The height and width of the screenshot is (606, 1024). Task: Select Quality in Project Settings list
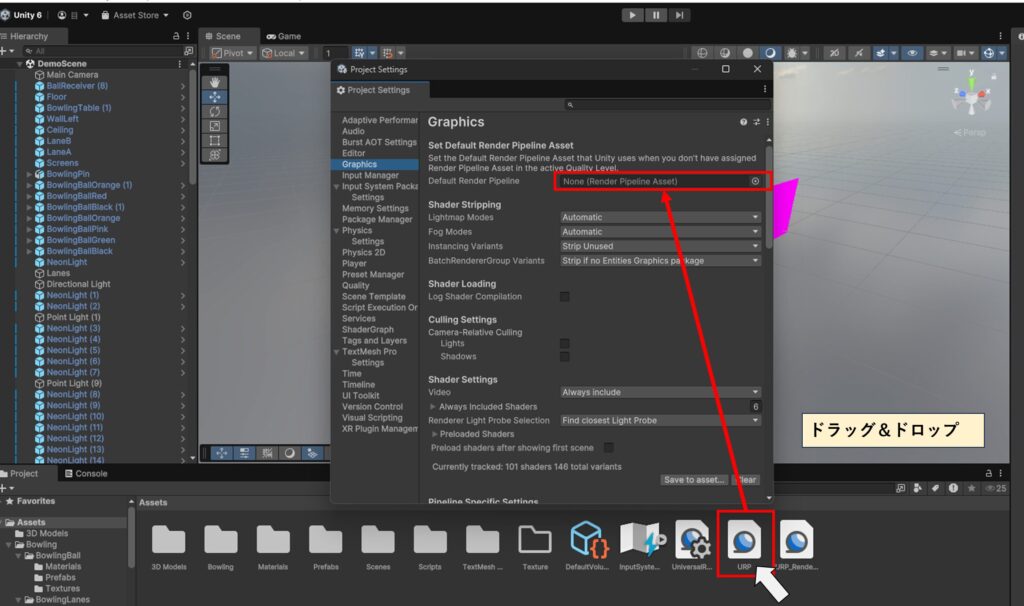355,285
